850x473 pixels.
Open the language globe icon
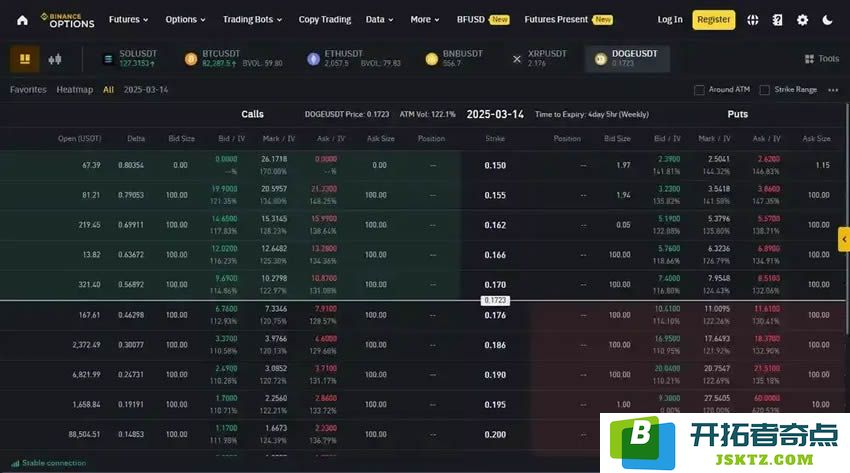coord(752,20)
